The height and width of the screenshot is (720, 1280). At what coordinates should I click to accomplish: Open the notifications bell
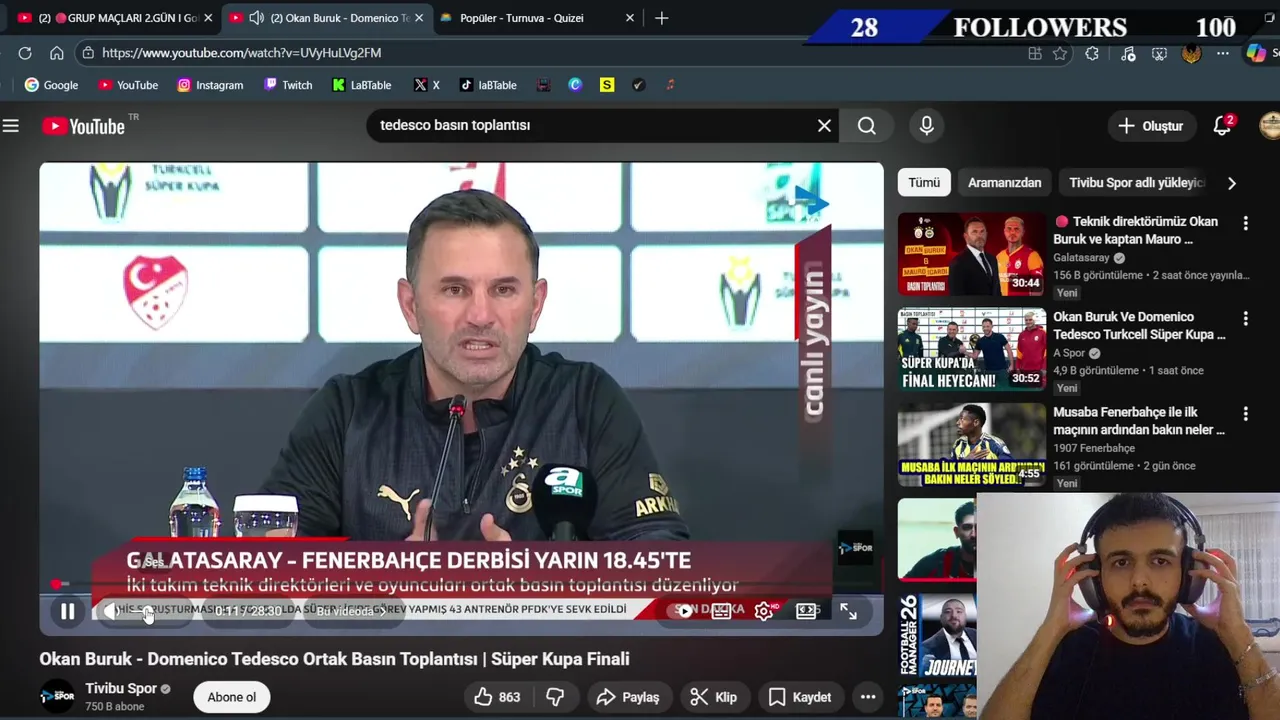pyautogui.click(x=1222, y=126)
